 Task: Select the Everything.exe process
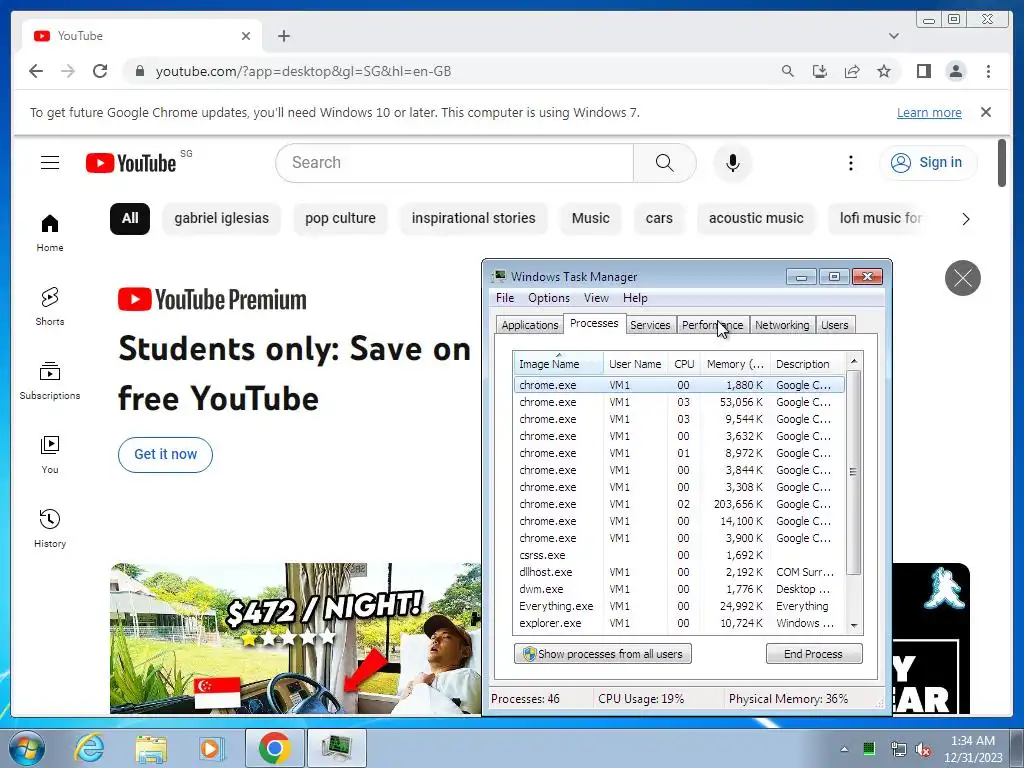pos(679,606)
